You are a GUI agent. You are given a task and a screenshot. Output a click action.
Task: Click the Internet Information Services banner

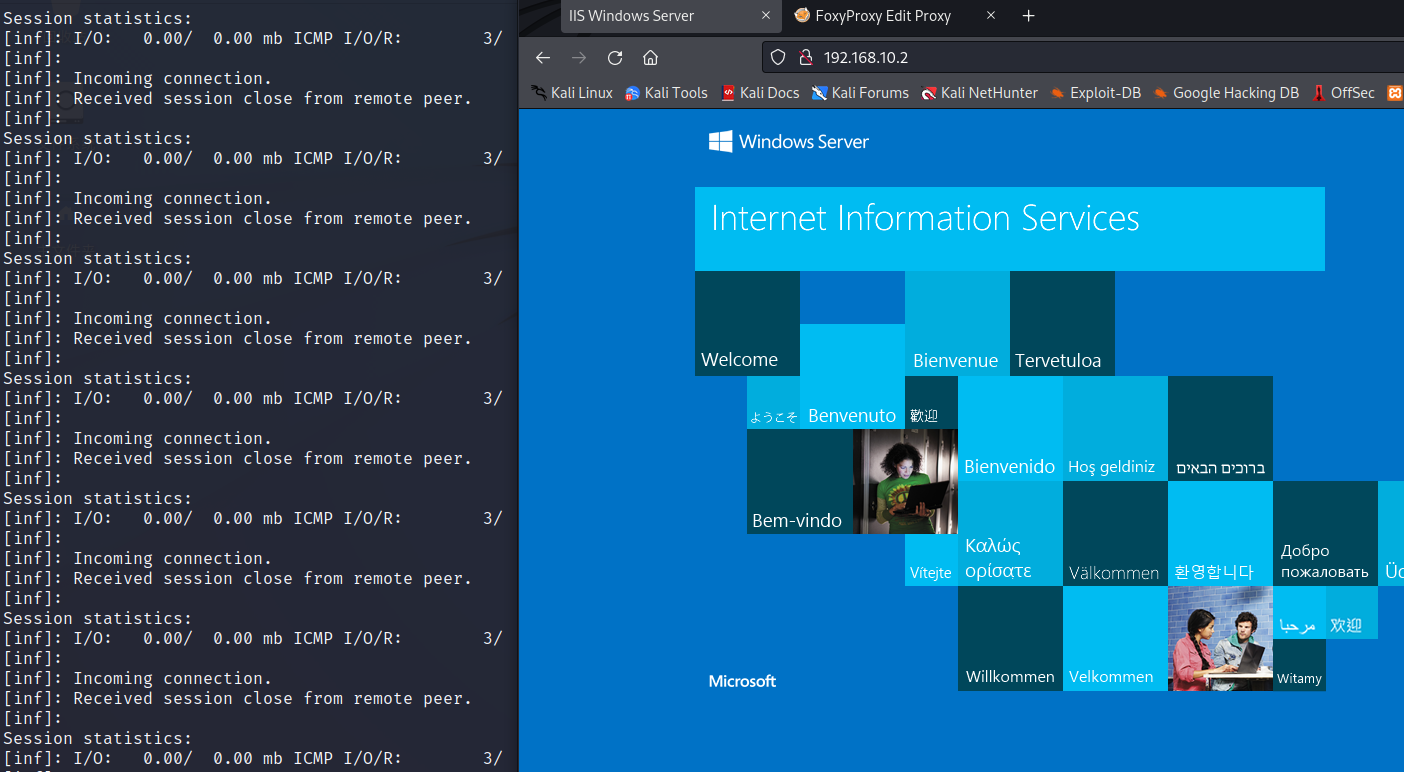(1010, 229)
